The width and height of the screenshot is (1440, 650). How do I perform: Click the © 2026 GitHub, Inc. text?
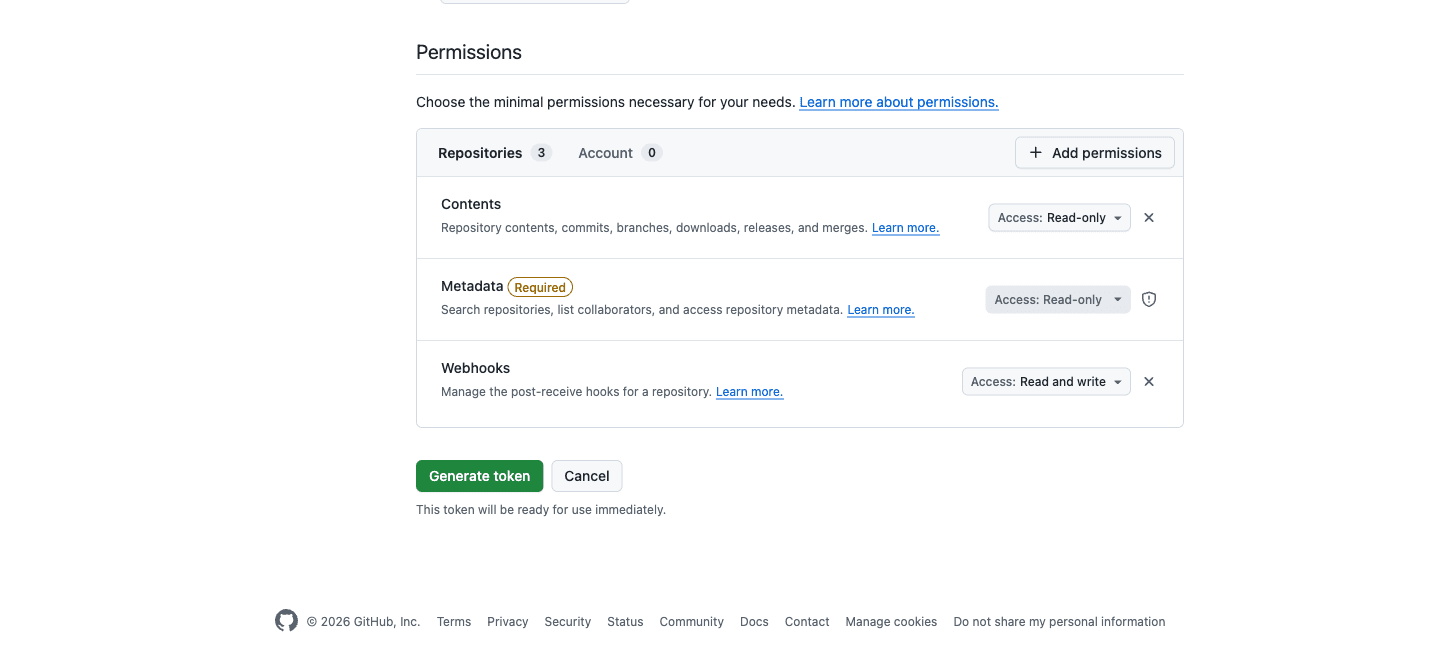pos(364,622)
